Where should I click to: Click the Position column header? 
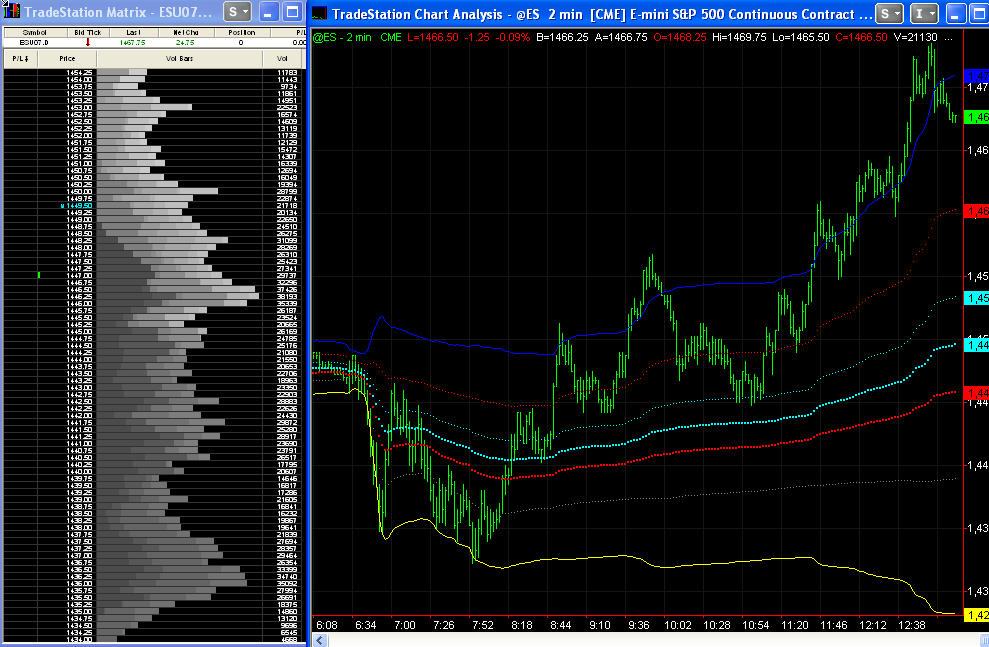pyautogui.click(x=242, y=32)
